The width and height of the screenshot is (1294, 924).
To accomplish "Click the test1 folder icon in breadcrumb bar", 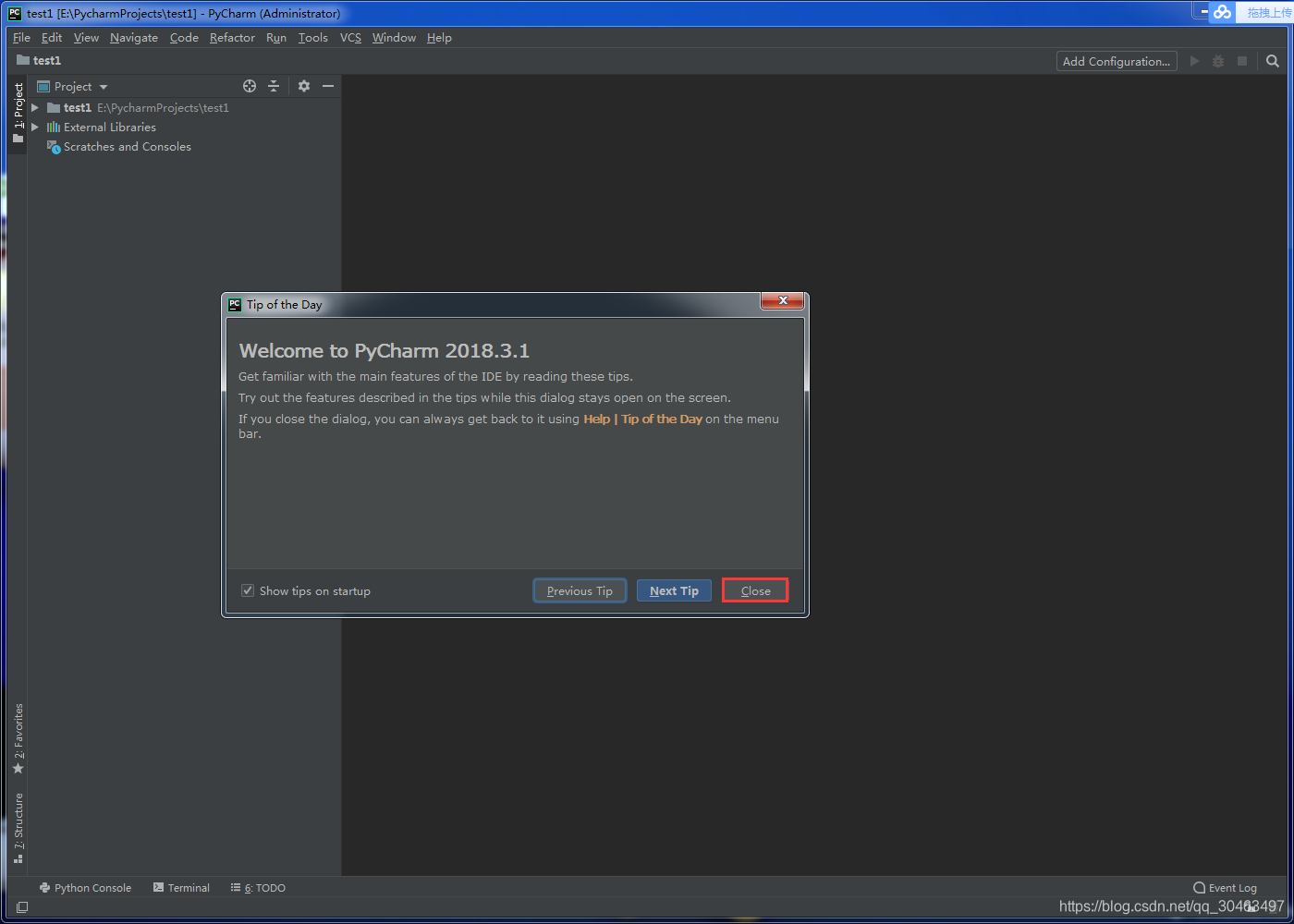I will (x=23, y=60).
